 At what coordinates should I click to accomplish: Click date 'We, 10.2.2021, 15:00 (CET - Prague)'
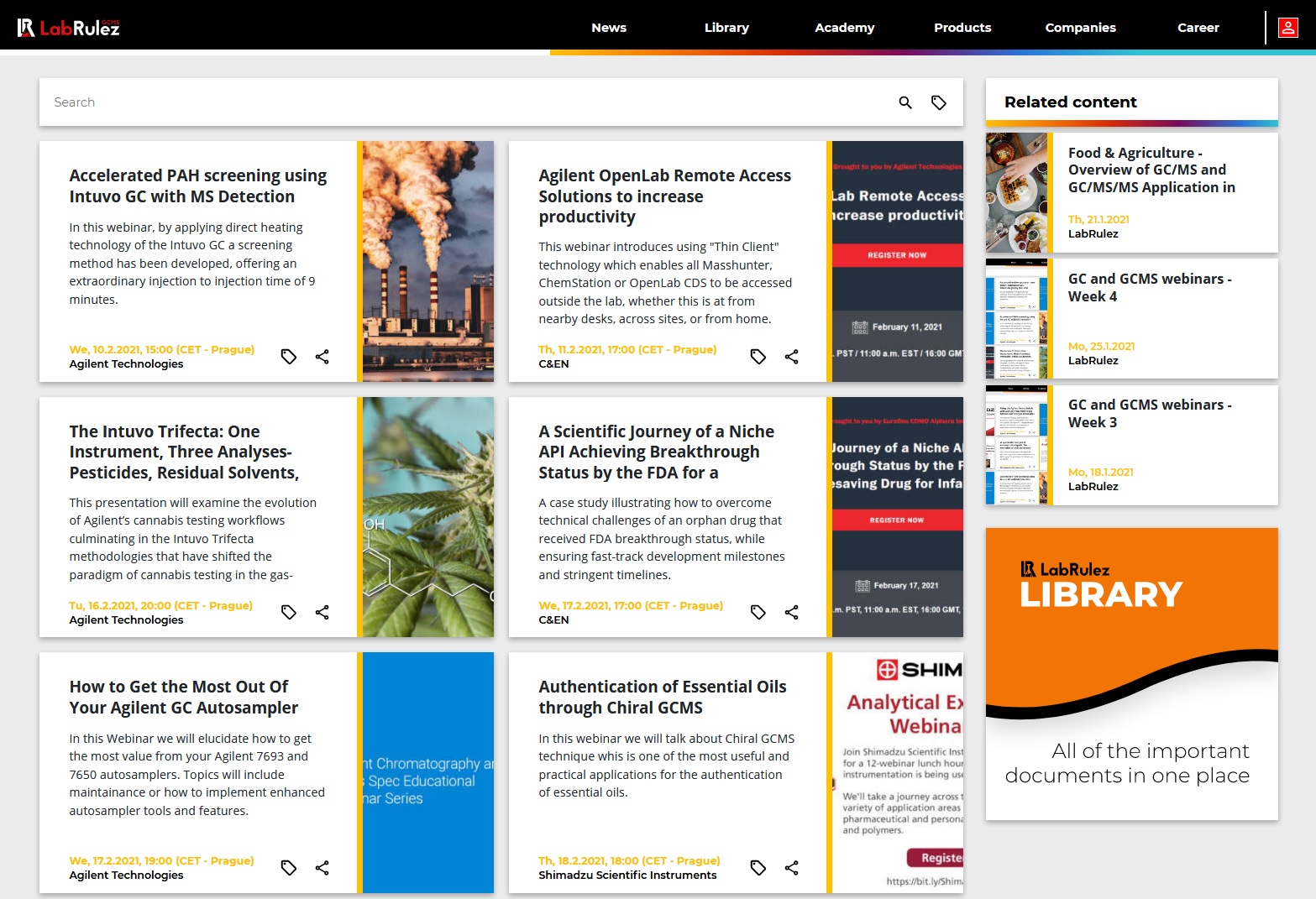161,349
